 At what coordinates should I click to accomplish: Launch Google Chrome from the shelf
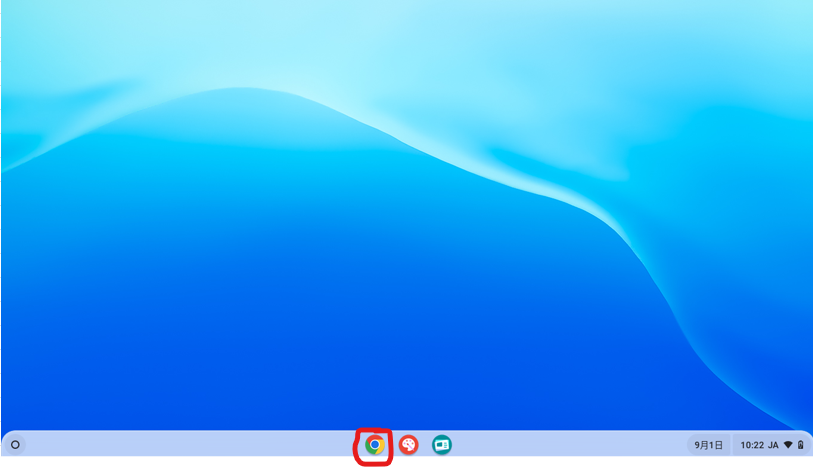[x=374, y=445]
